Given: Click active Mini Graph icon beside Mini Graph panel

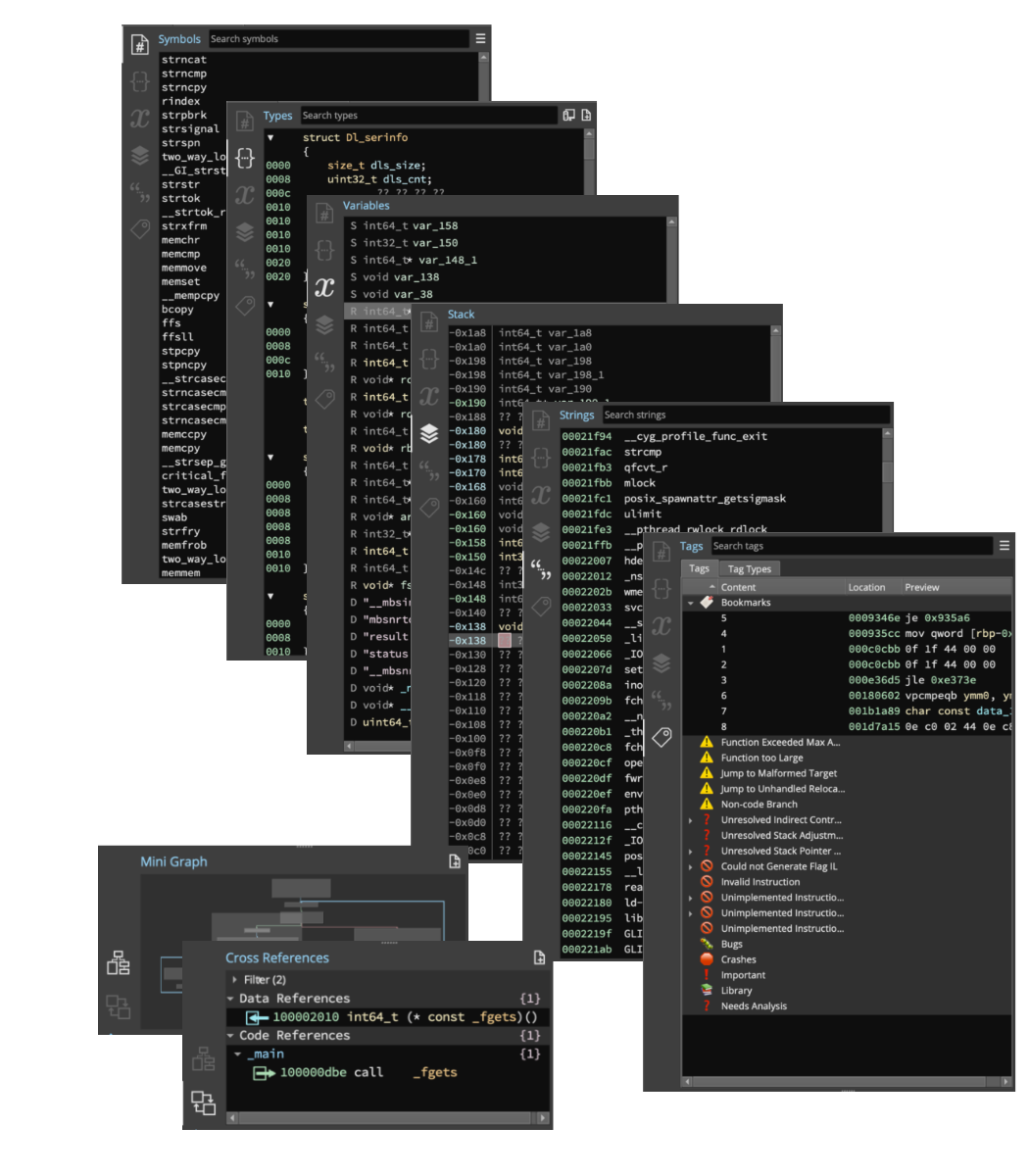Looking at the screenshot, I should point(119,963).
